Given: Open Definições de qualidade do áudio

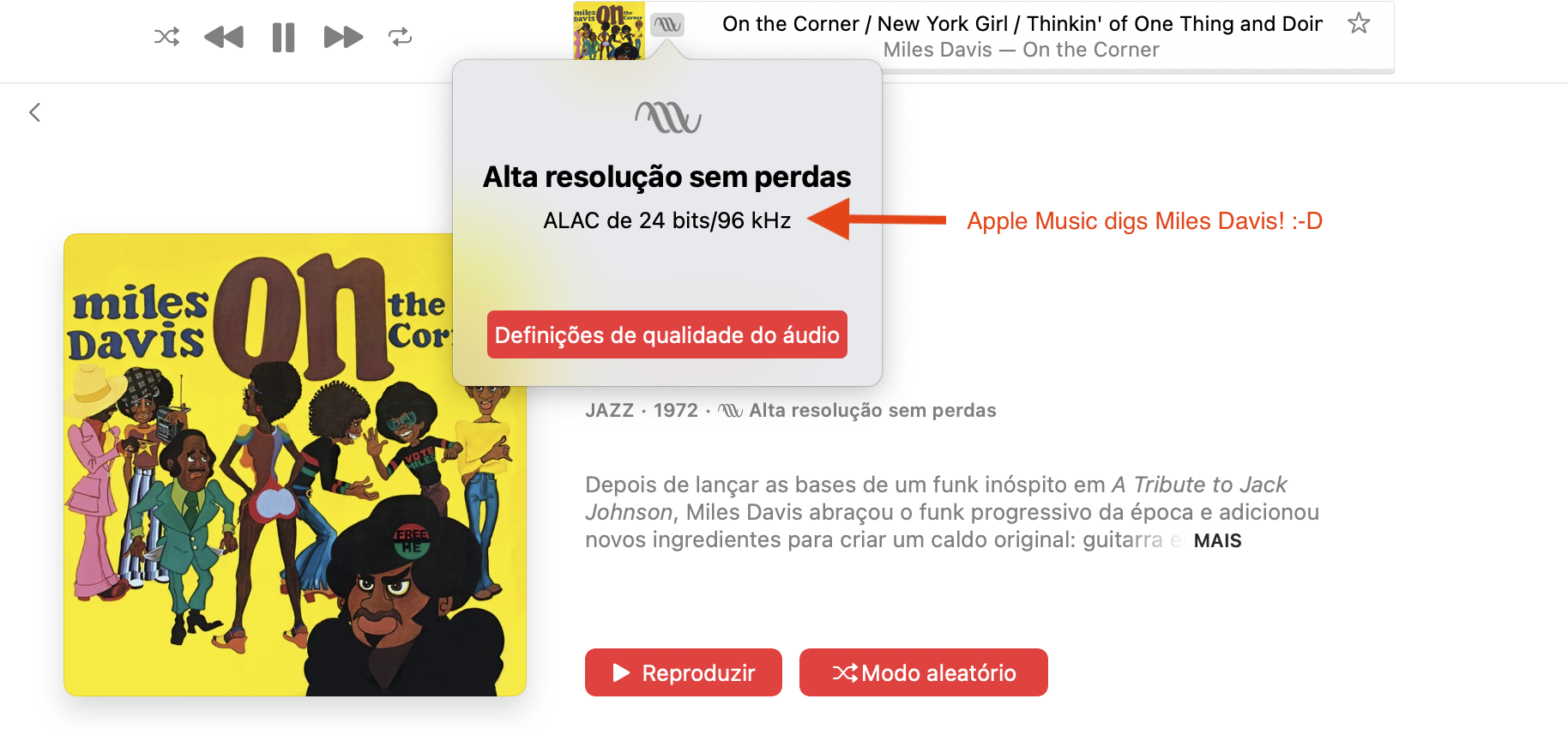Looking at the screenshot, I should (667, 334).
